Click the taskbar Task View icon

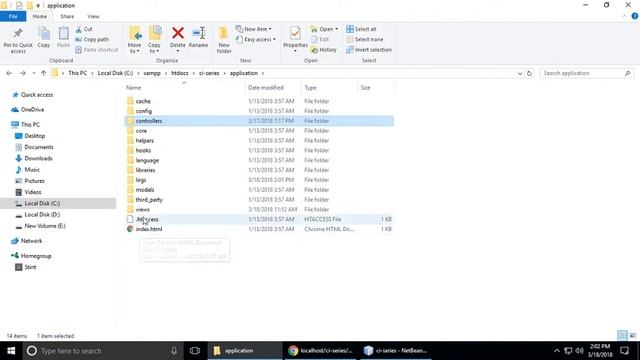click(x=195, y=351)
